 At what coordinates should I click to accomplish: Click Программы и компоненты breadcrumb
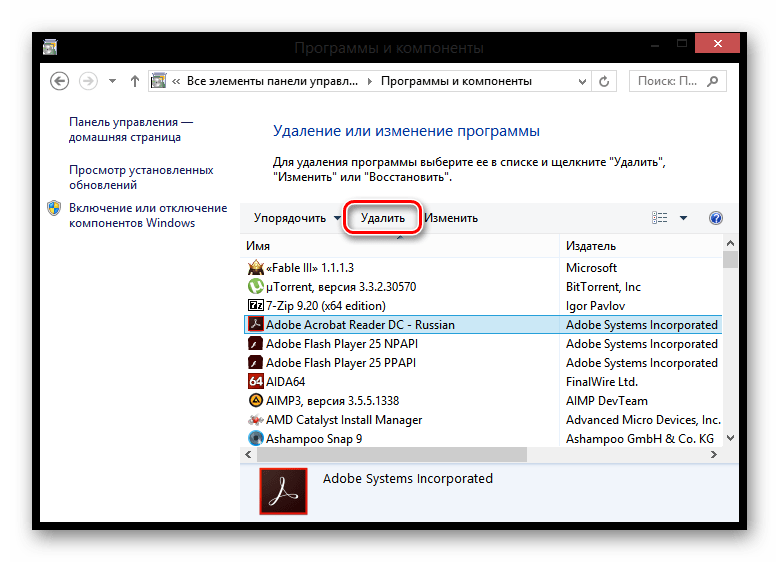457,81
